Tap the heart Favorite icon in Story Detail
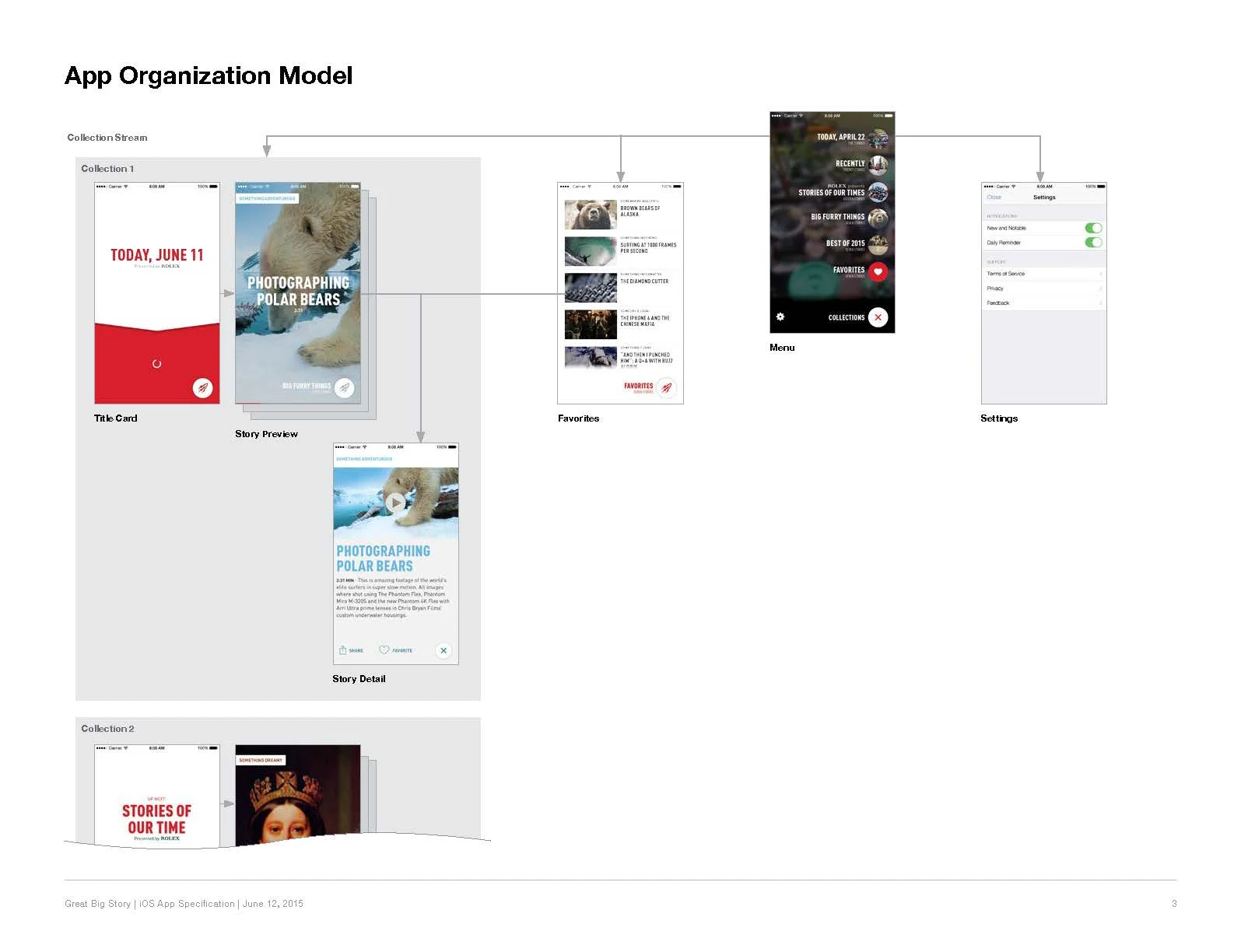Image resolution: width=1241 pixels, height=952 pixels. (384, 649)
